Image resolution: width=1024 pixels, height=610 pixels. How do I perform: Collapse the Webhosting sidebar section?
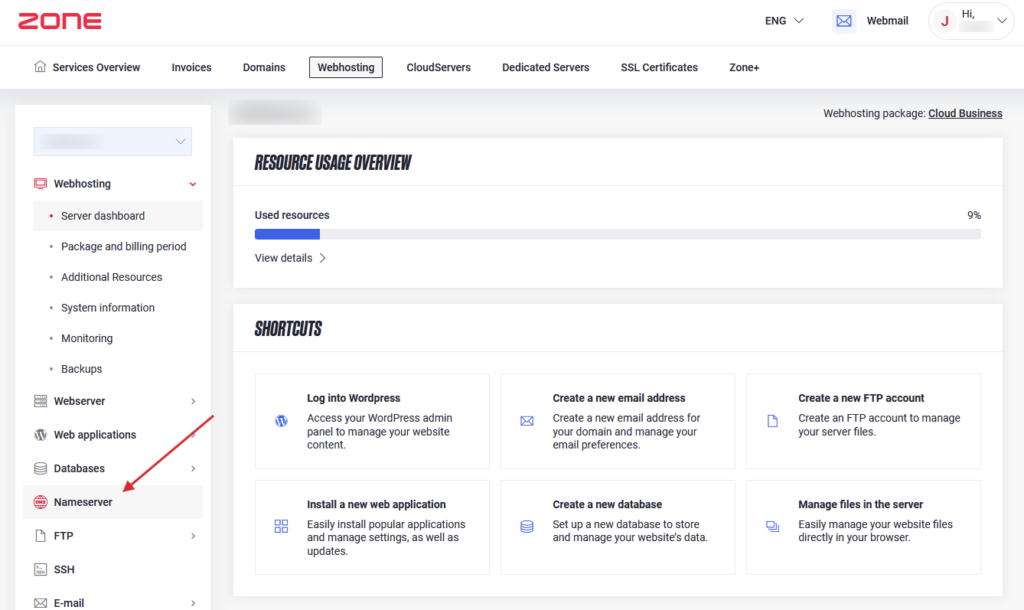(193, 184)
